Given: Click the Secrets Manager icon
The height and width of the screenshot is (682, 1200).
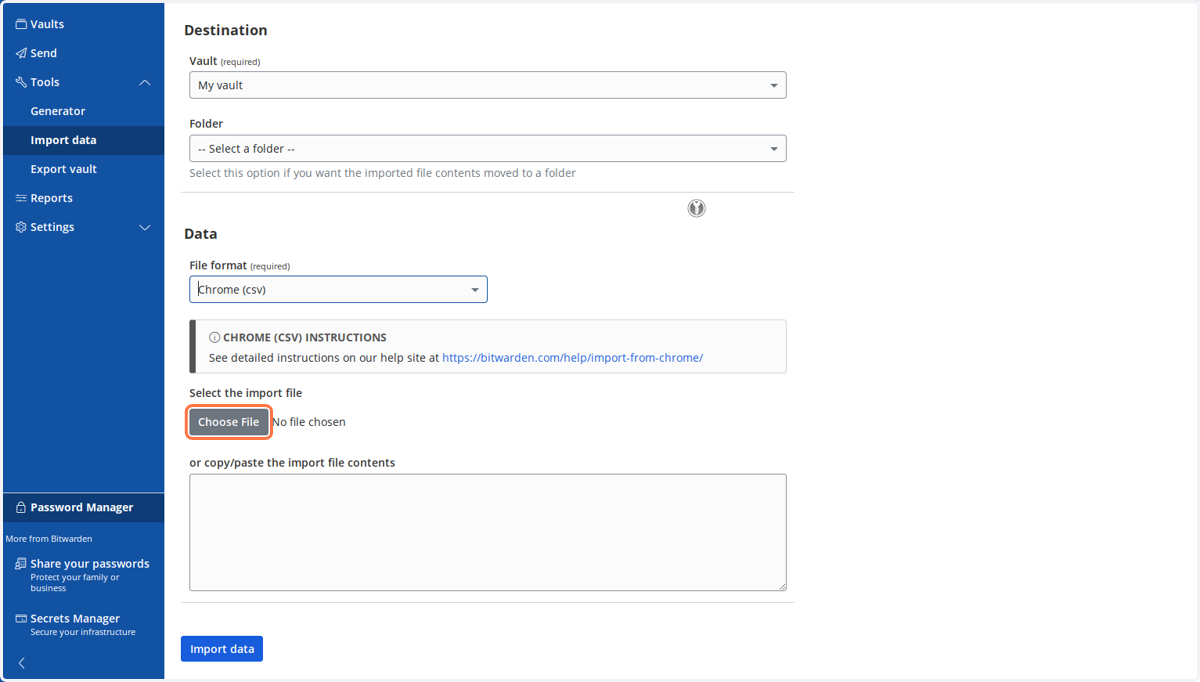Looking at the screenshot, I should pos(21,619).
